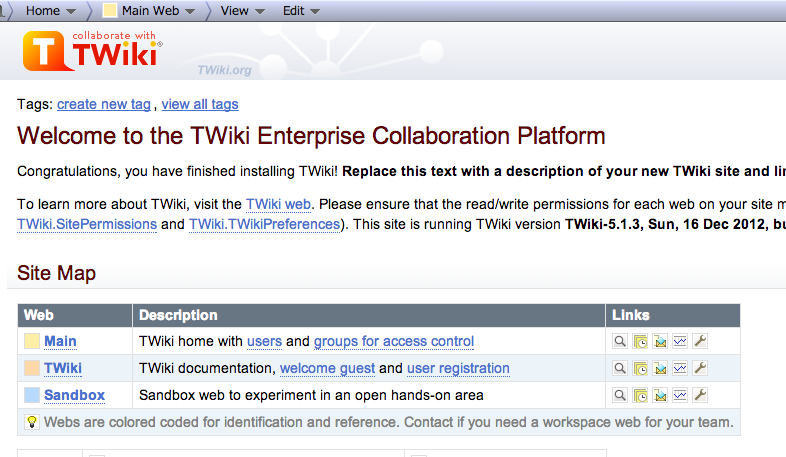
Task: Open the TWiki.TWikiPreferences link
Action: pos(265,224)
